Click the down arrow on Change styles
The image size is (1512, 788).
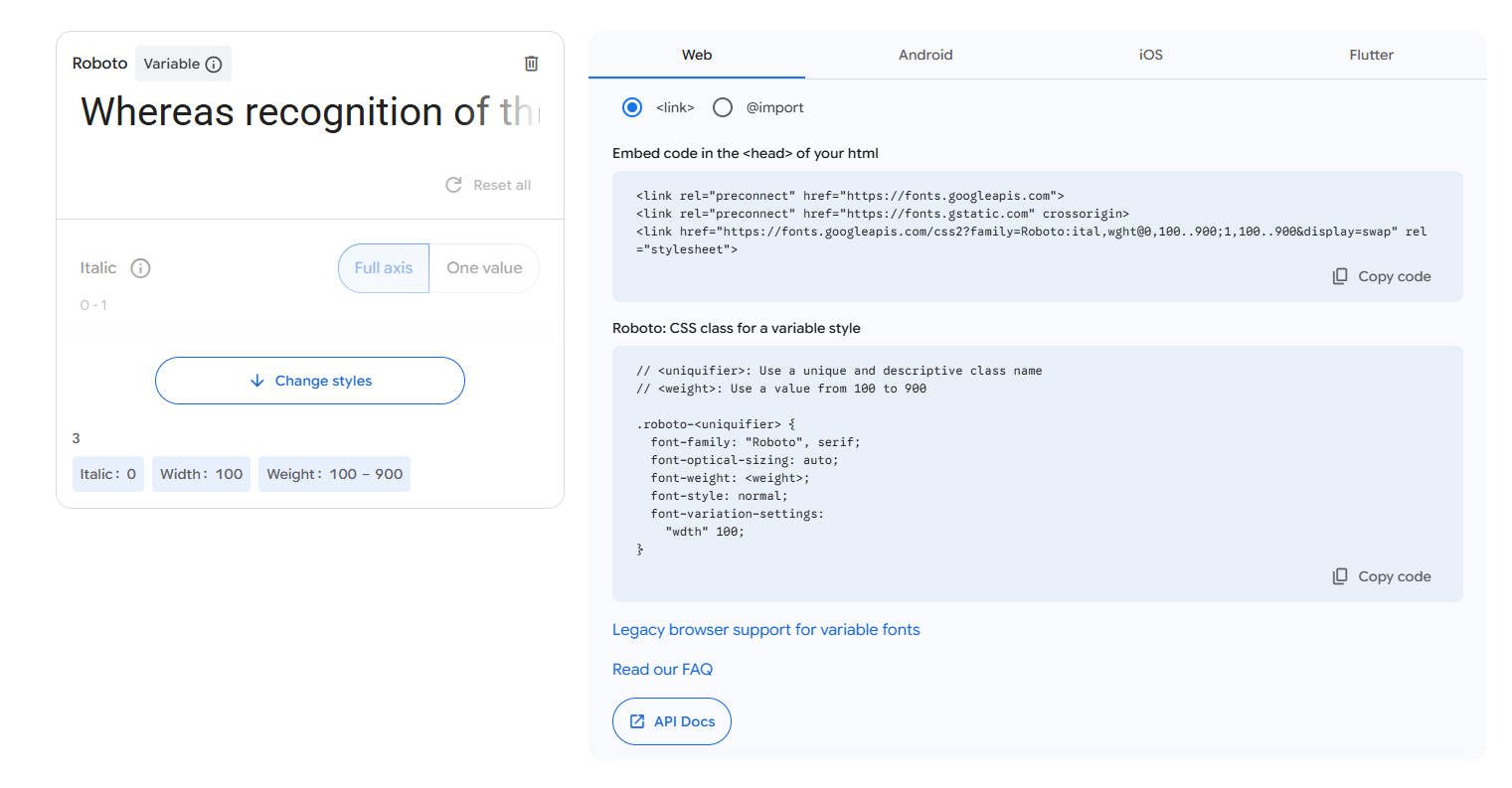click(x=257, y=381)
